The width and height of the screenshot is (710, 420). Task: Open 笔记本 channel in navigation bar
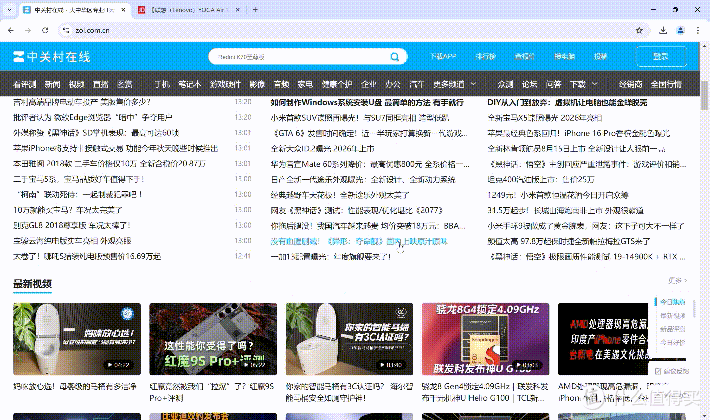[x=189, y=84]
